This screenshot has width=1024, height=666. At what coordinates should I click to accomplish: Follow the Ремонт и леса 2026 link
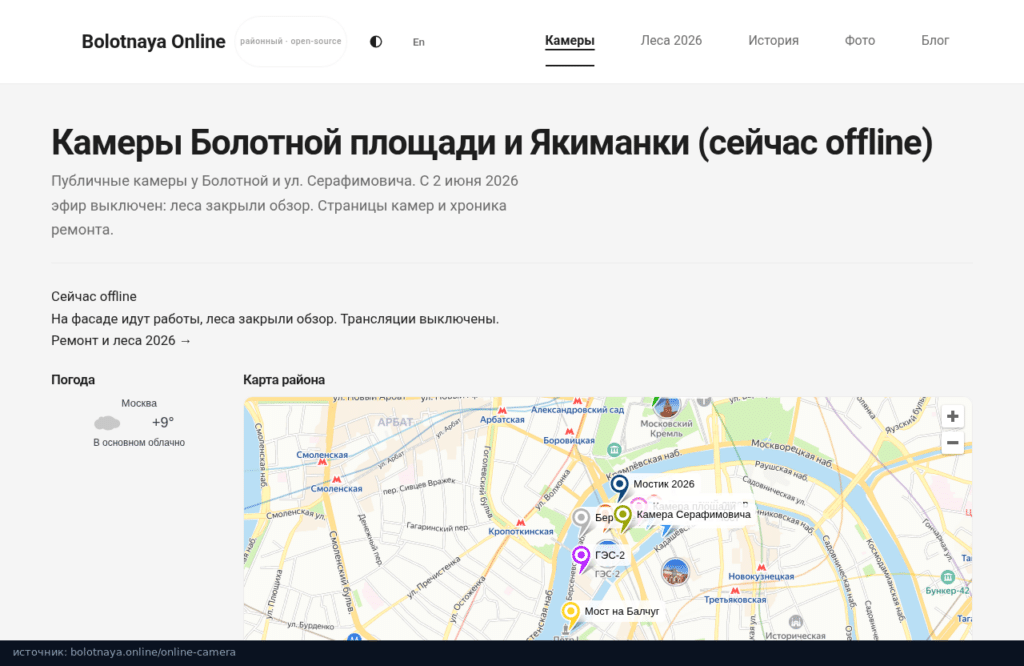click(x=121, y=340)
